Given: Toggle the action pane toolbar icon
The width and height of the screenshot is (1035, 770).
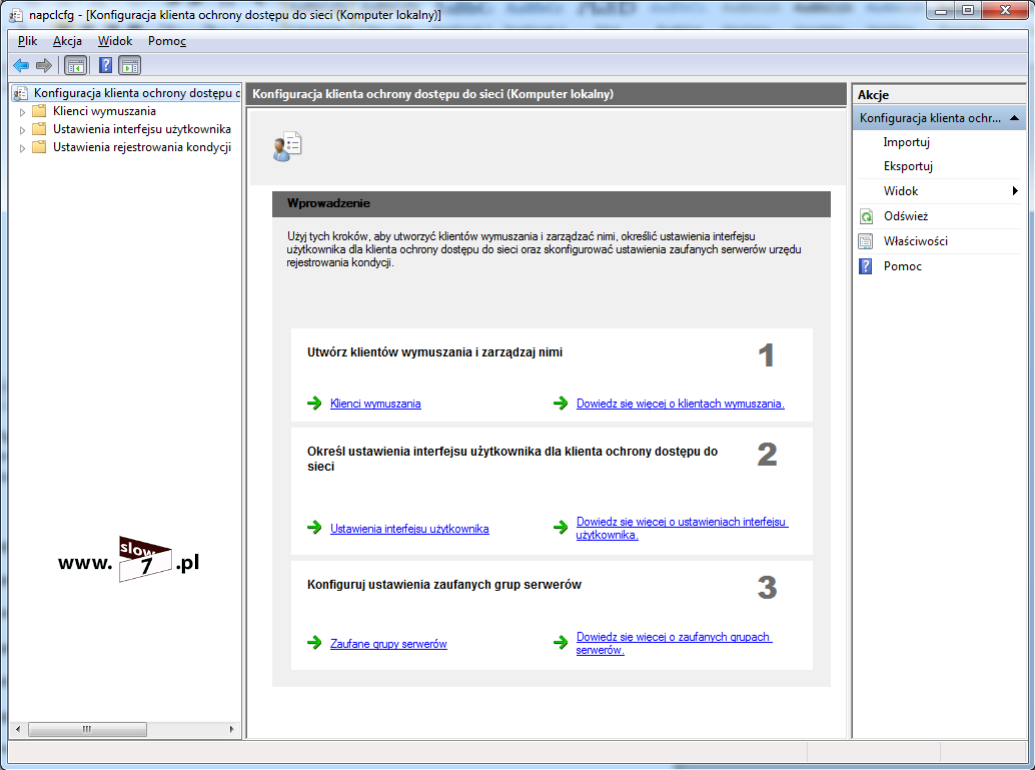Looking at the screenshot, I should pos(129,65).
